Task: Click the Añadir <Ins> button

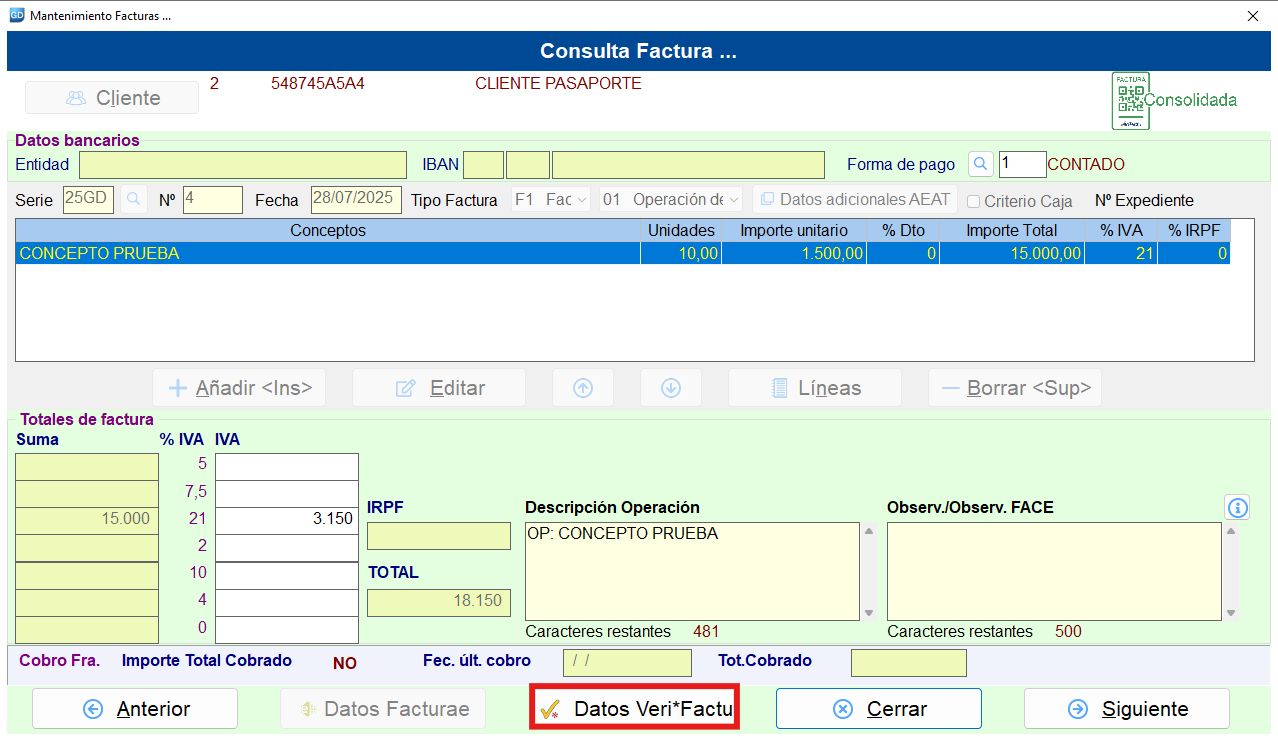Action: pyautogui.click(x=239, y=388)
